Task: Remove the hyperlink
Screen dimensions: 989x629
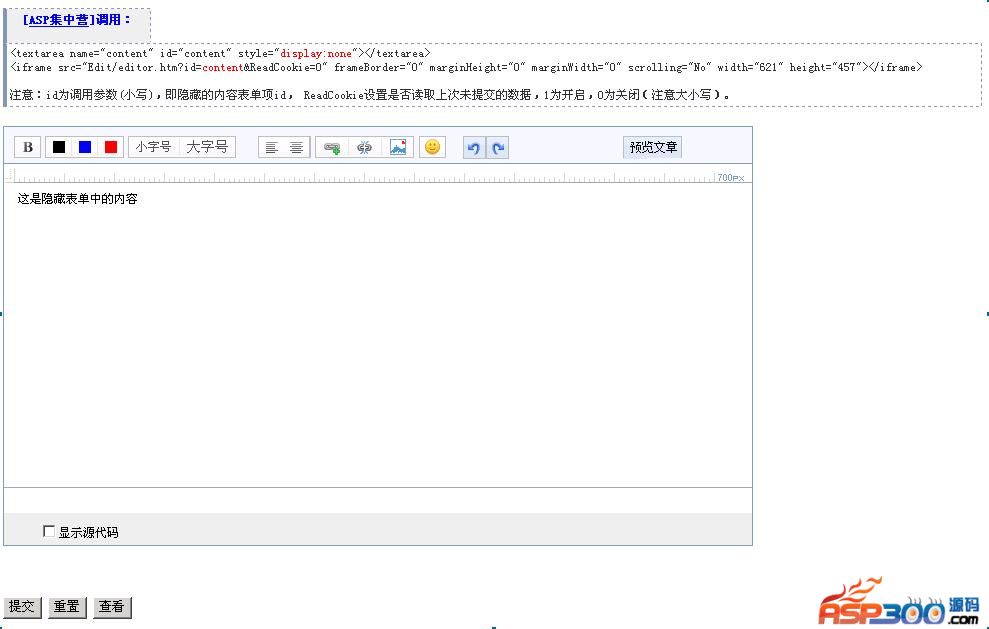Action: point(365,148)
